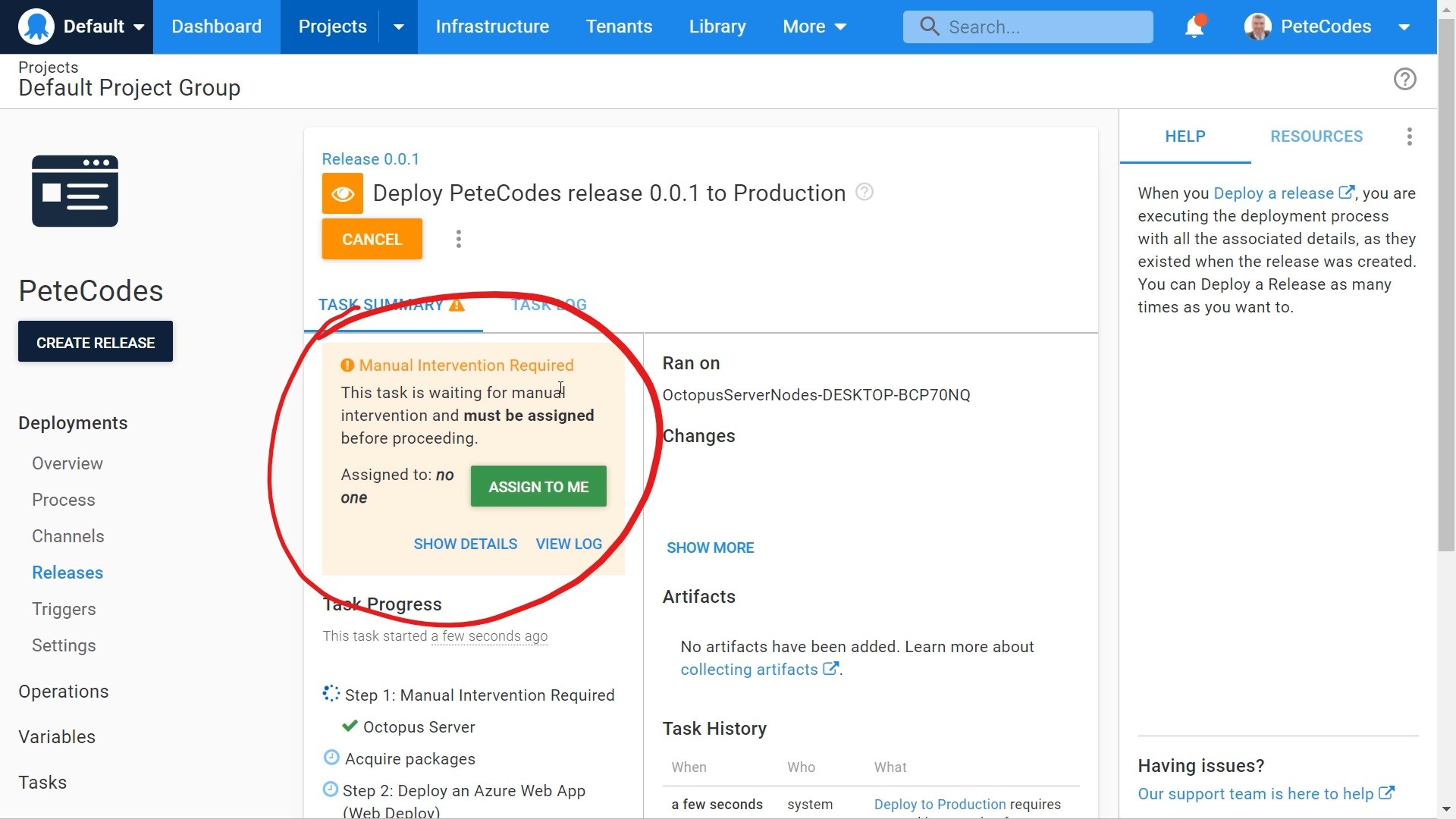Open the Projects menu item

coord(332,27)
